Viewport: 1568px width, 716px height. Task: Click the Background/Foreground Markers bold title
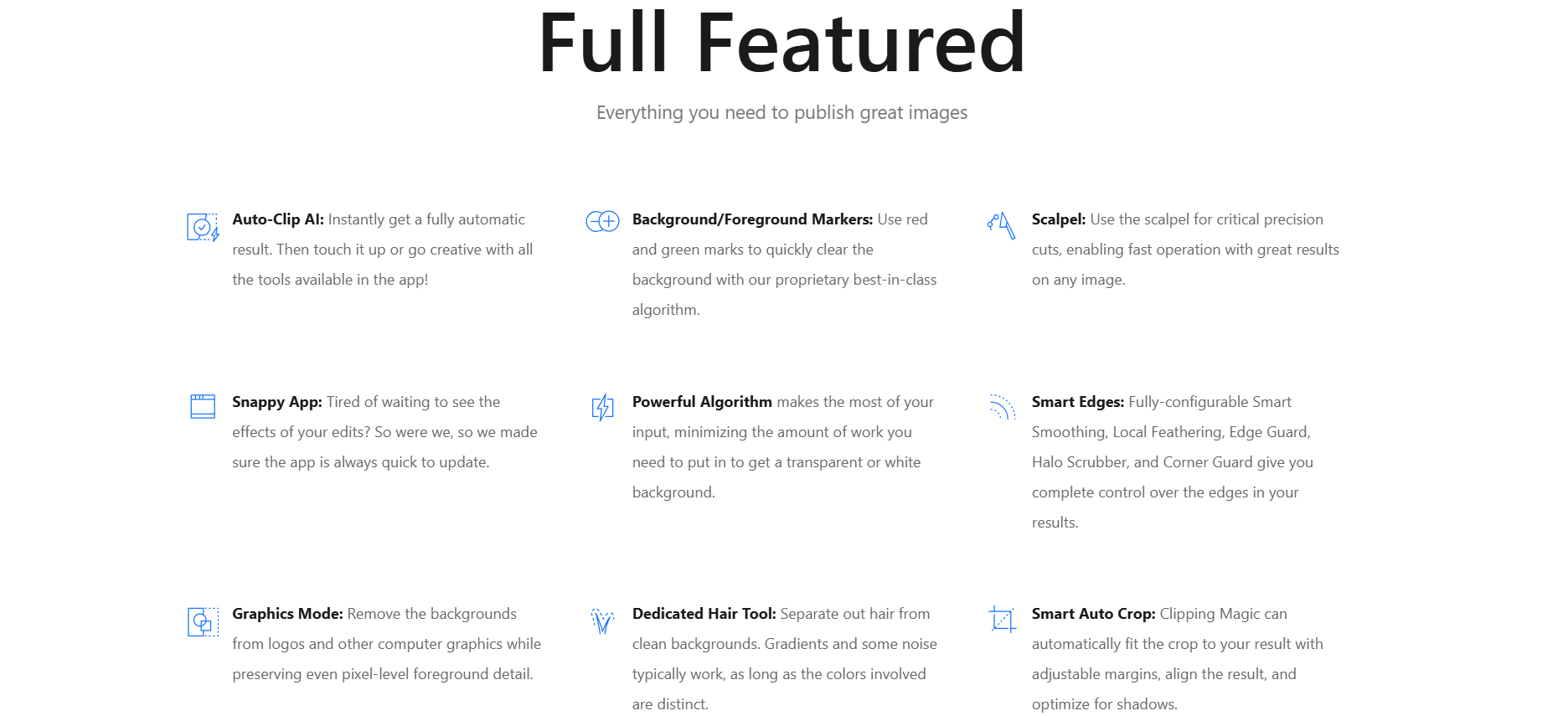pyautogui.click(x=752, y=219)
